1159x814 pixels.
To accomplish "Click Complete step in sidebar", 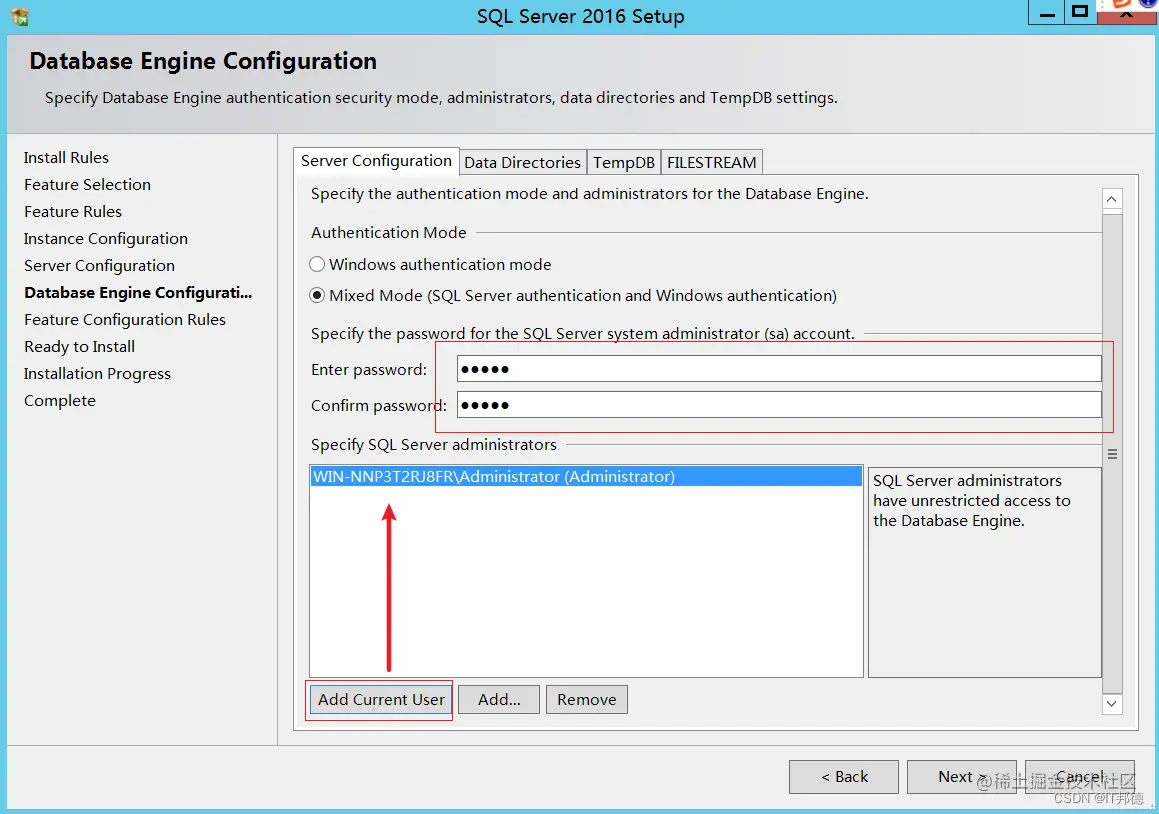I will (x=60, y=401).
